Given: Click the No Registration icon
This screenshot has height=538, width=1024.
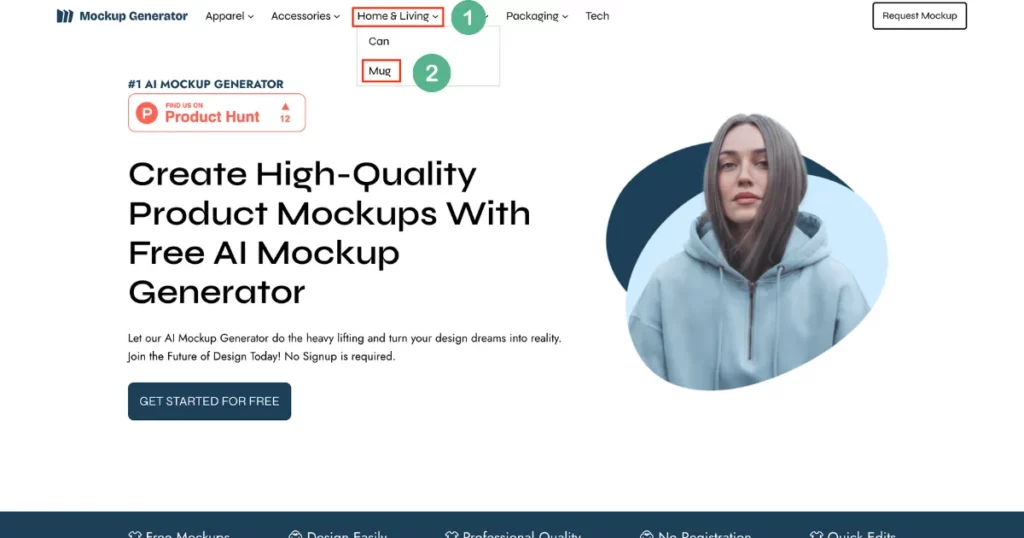Looking at the screenshot, I should click(646, 535).
